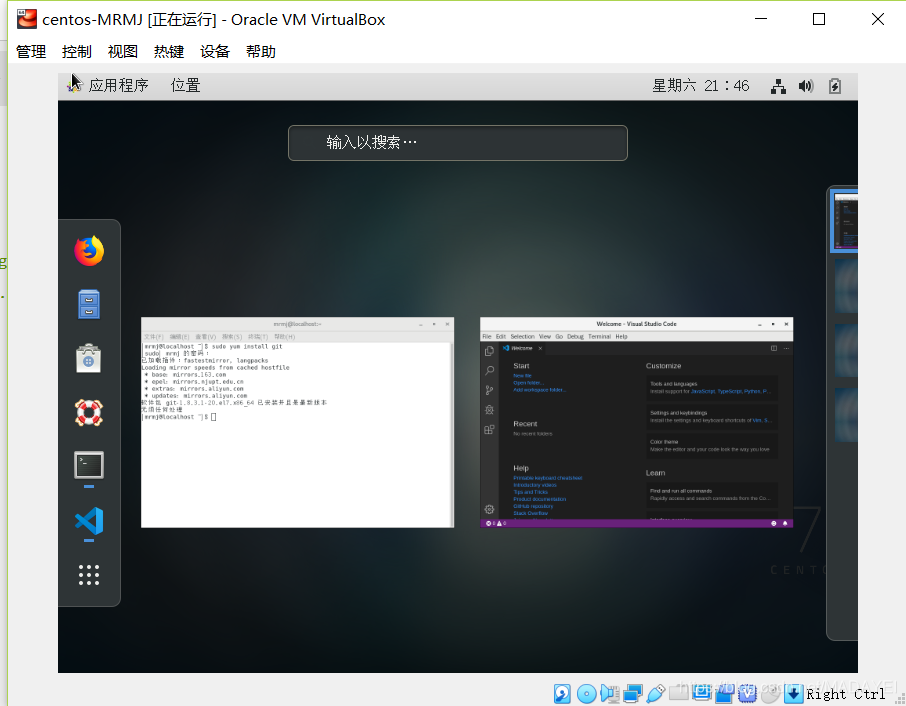Show all applications grid icon
Screen dimensions: 906x706
pos(89,575)
